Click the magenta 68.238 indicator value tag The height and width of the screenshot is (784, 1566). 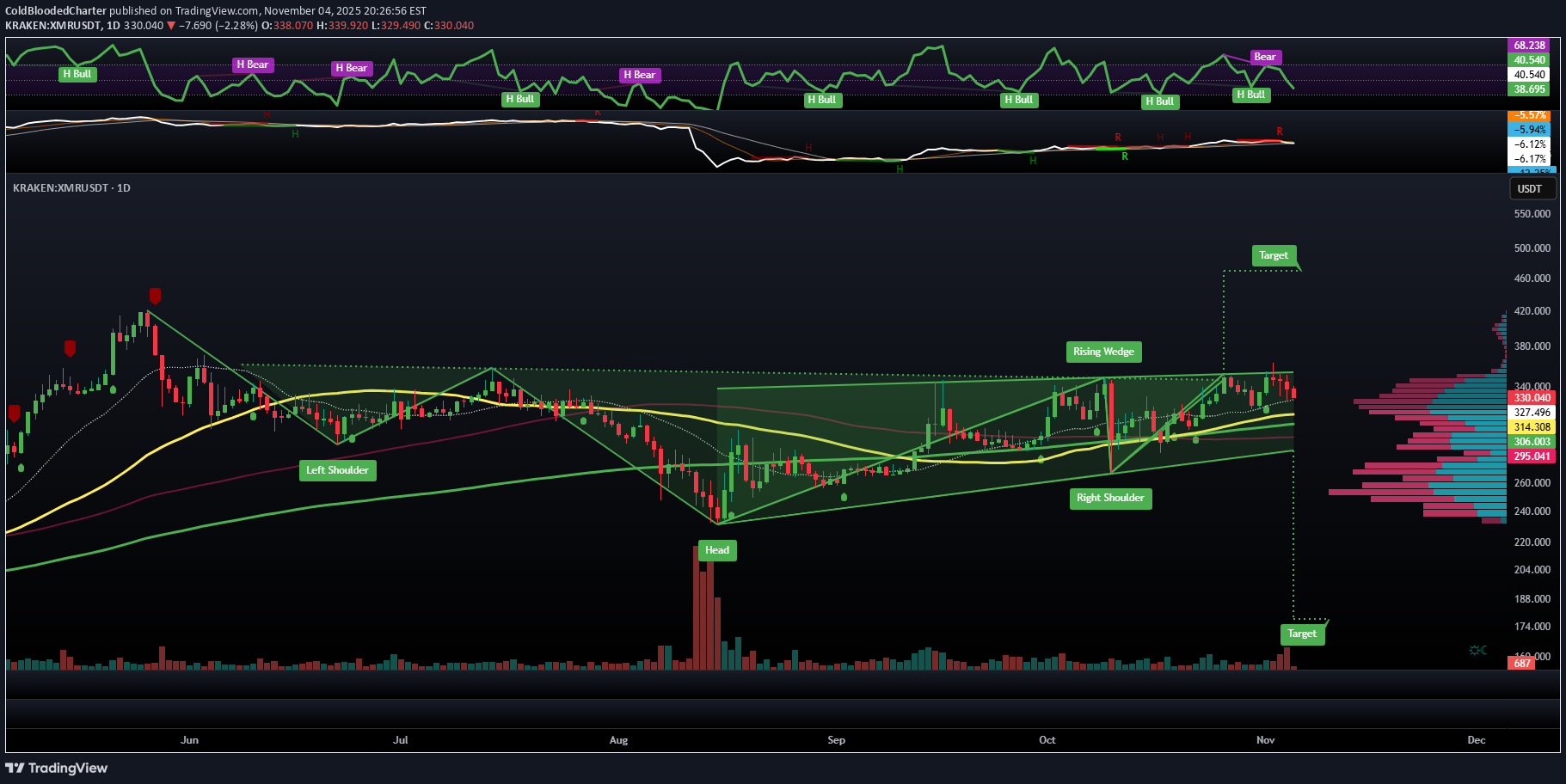1529,46
